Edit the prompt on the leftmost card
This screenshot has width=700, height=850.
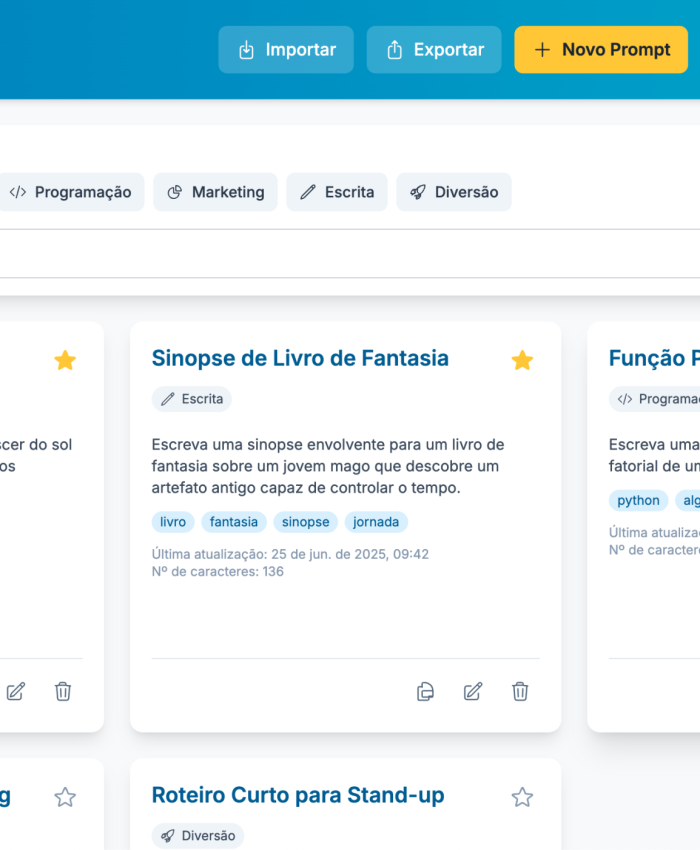click(16, 691)
